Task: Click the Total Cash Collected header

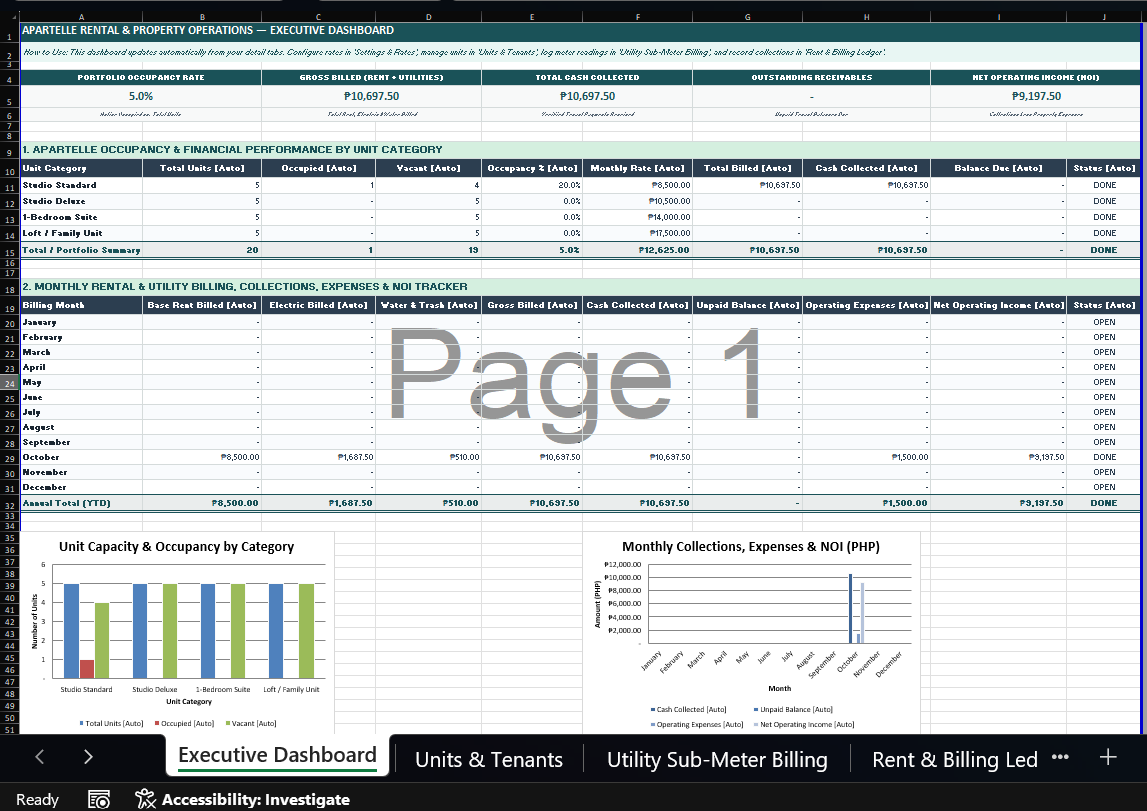Action: [587, 77]
